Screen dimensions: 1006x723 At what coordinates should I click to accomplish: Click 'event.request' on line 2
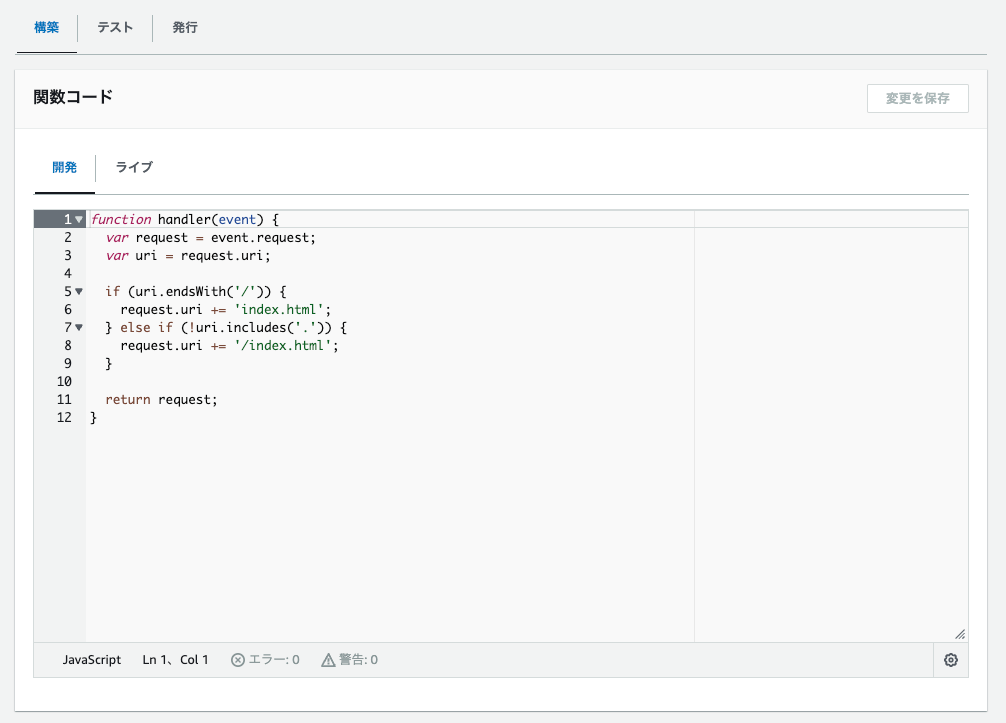(x=260, y=237)
